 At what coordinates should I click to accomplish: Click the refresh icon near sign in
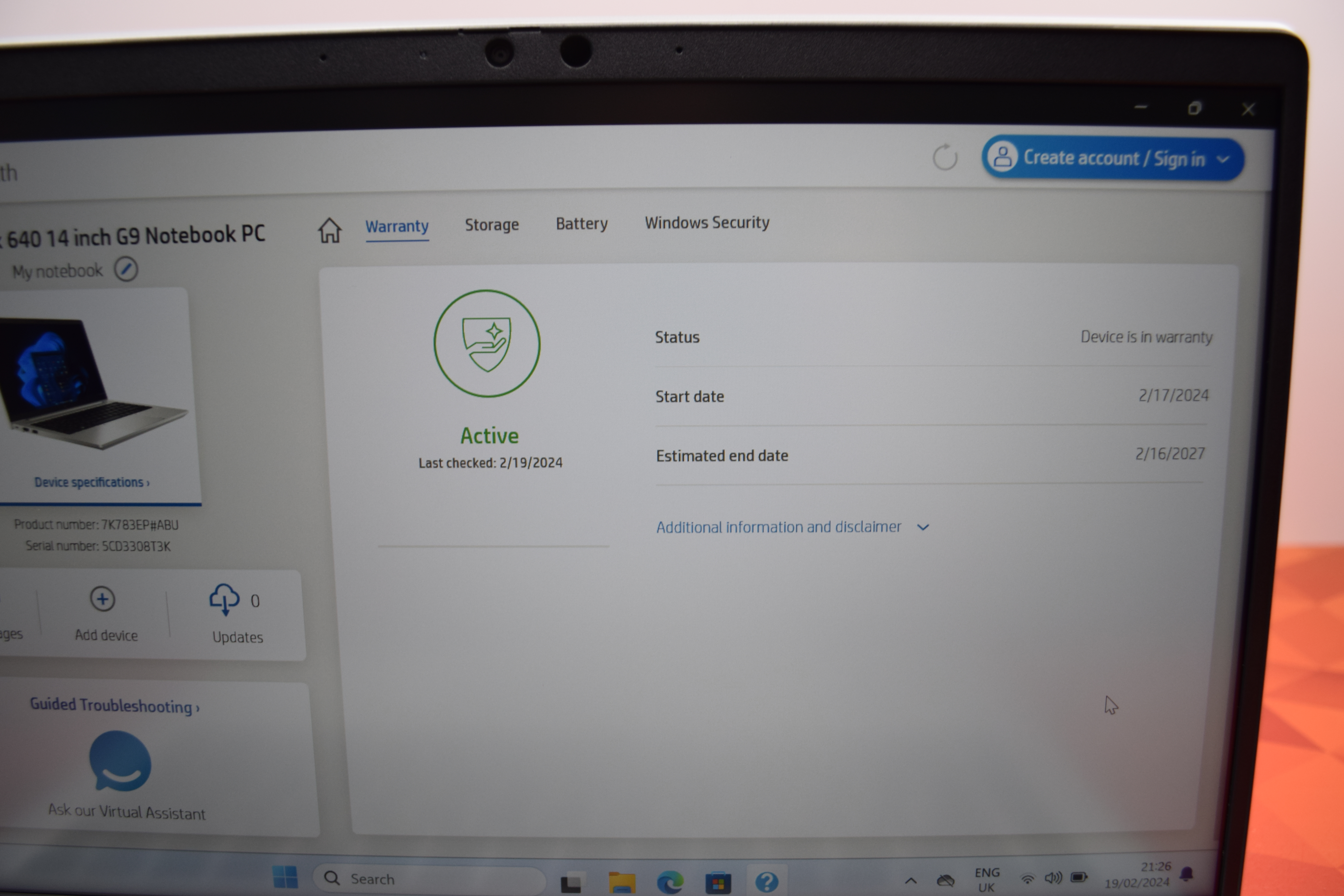click(945, 157)
